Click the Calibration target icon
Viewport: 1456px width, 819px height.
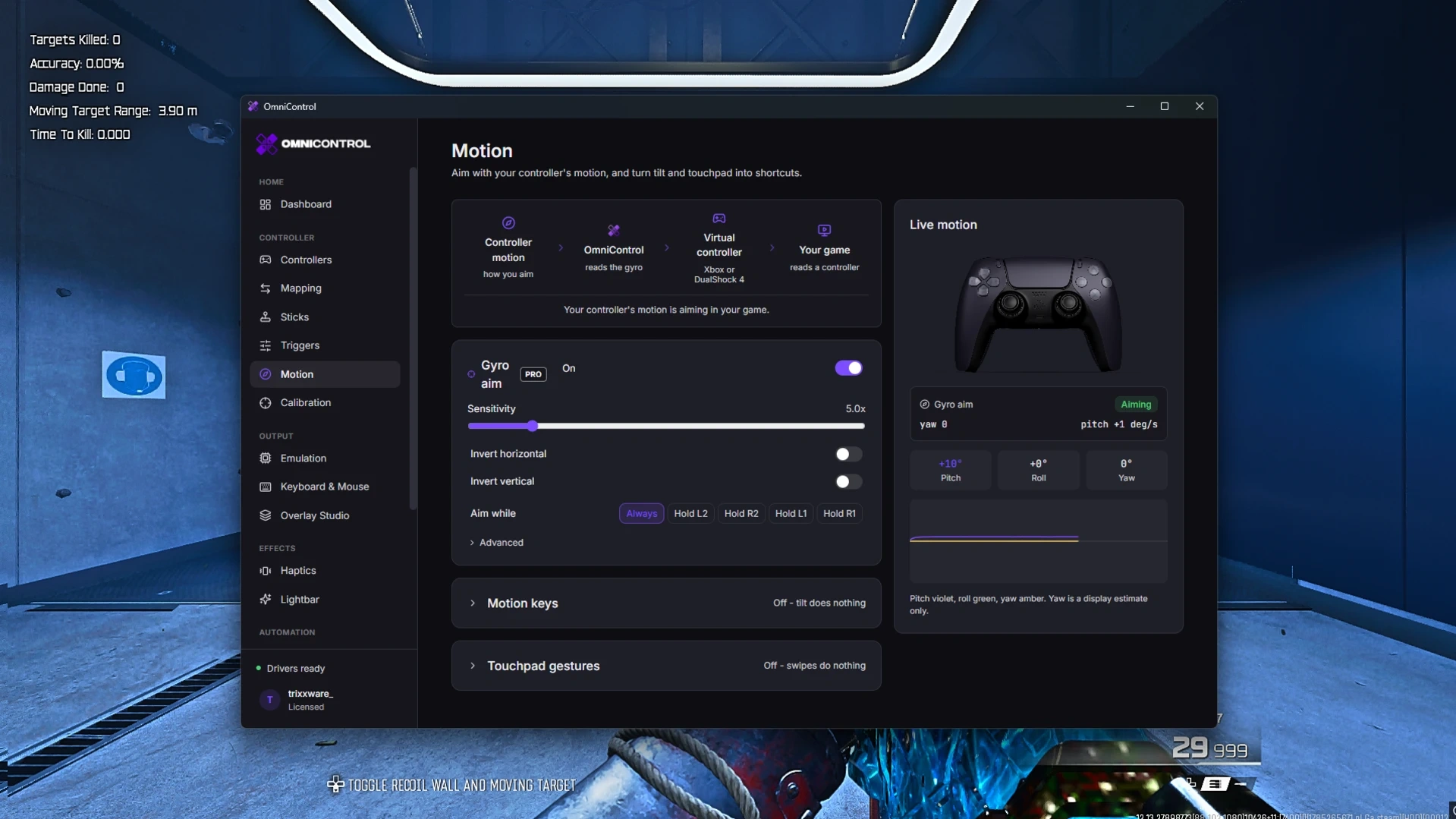coord(265,403)
